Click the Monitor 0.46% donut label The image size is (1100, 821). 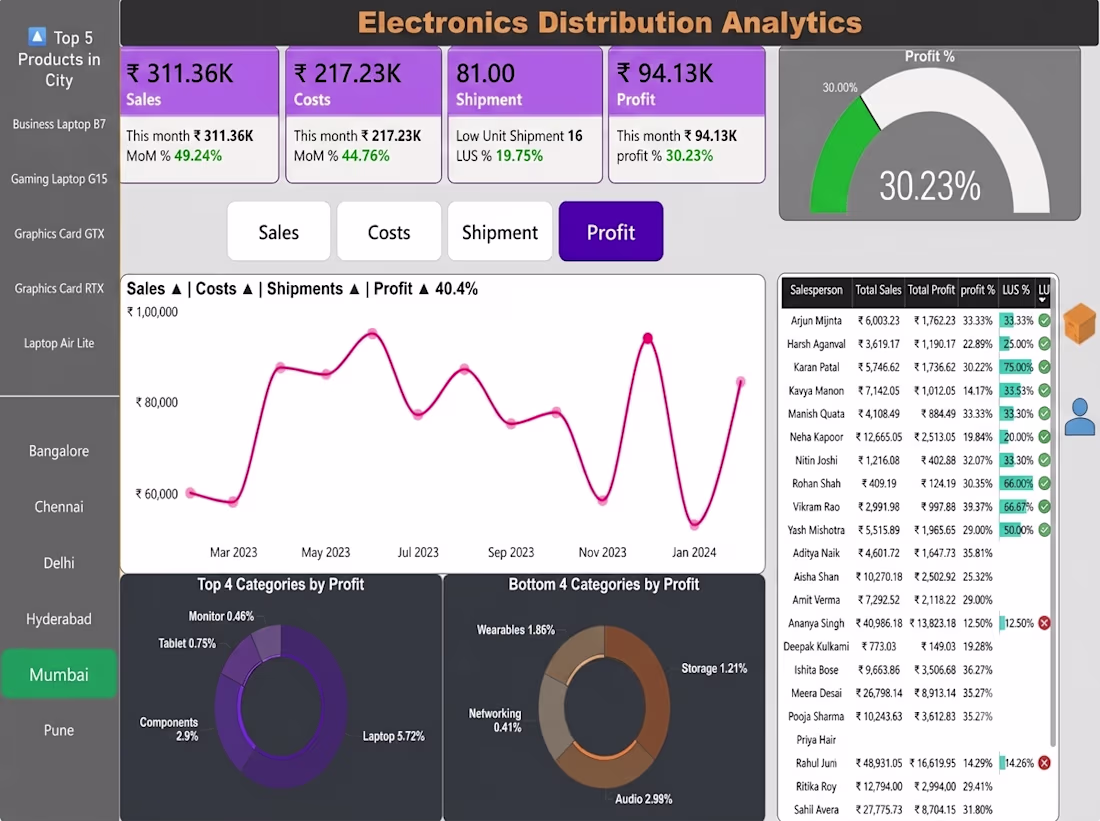point(221,616)
